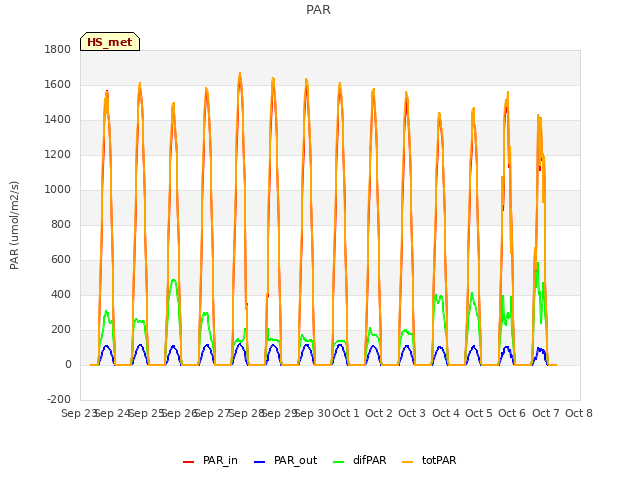
Task: Click the 200 y-axis tick label
Action: [61, 330]
